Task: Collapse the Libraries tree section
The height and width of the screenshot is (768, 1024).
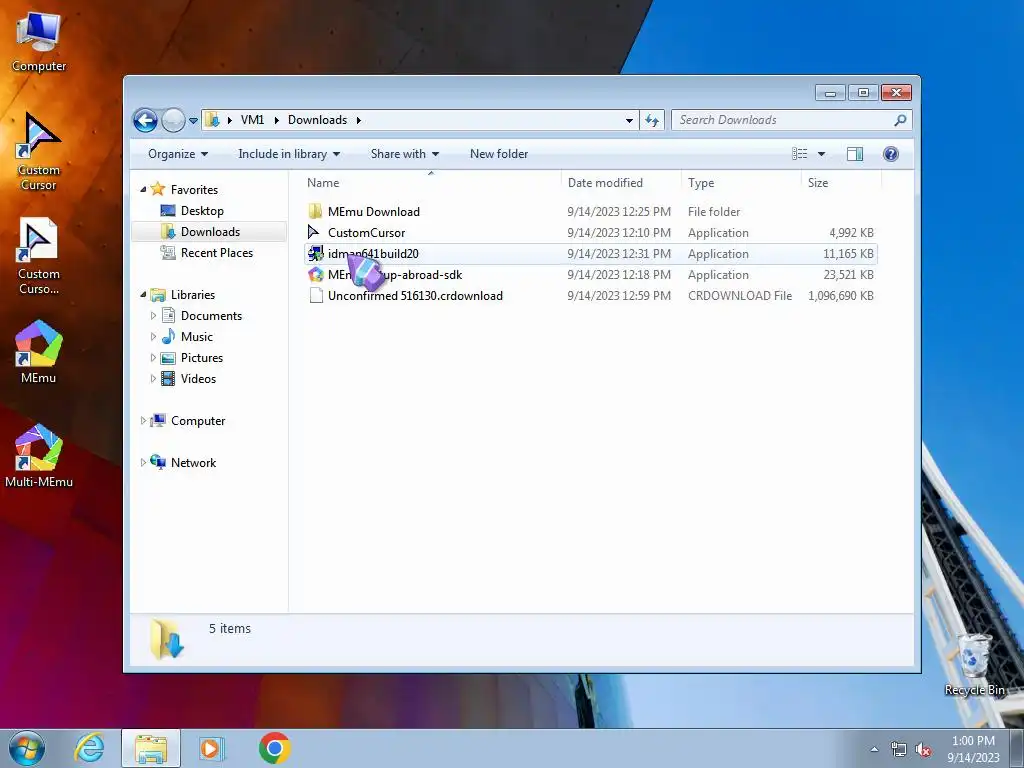Action: [x=143, y=295]
